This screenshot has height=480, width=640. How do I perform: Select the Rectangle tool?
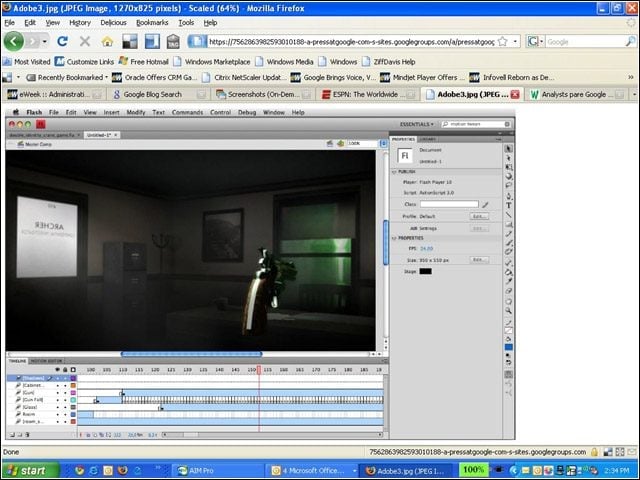(x=509, y=224)
